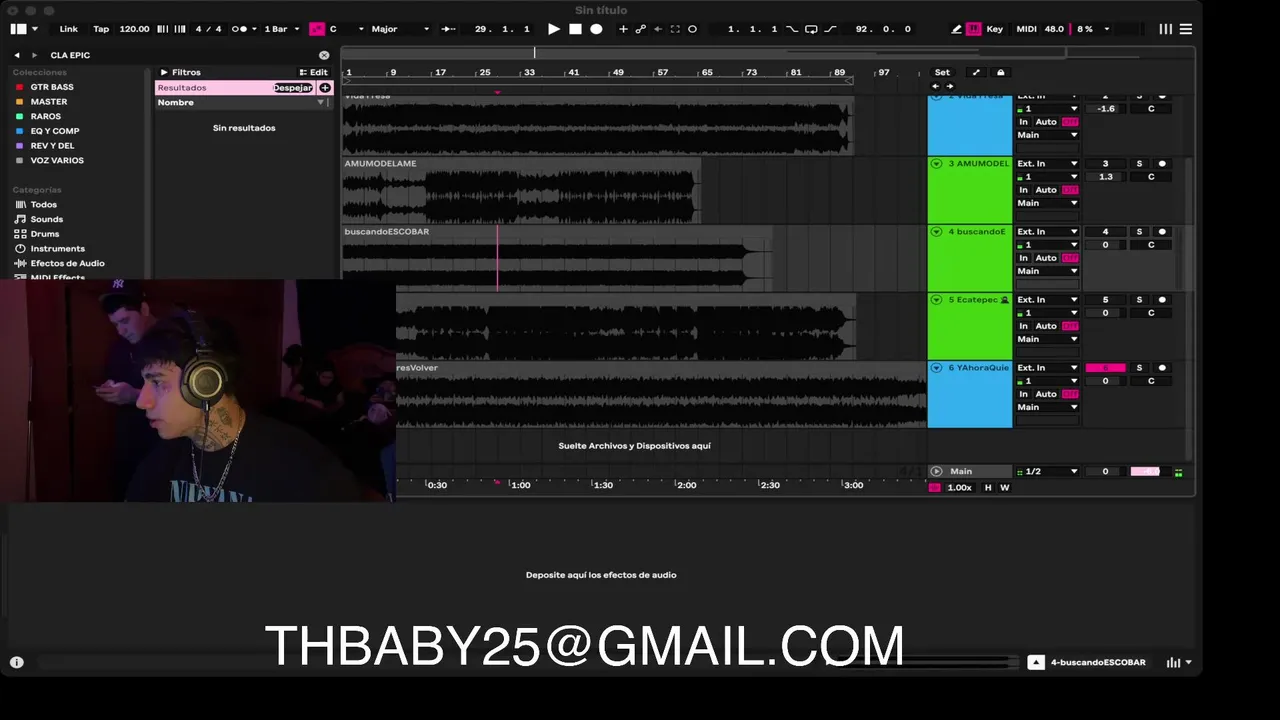Toggle the pink computer MIDI keyboard icon
The width and height of the screenshot is (1280, 720).
[973, 29]
